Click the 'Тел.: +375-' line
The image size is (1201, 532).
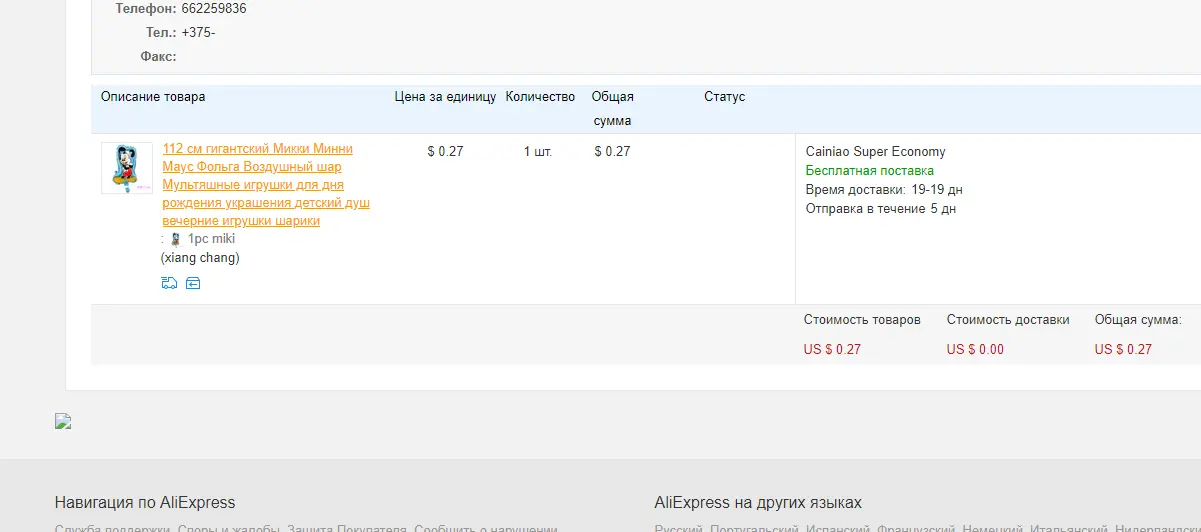[180, 33]
